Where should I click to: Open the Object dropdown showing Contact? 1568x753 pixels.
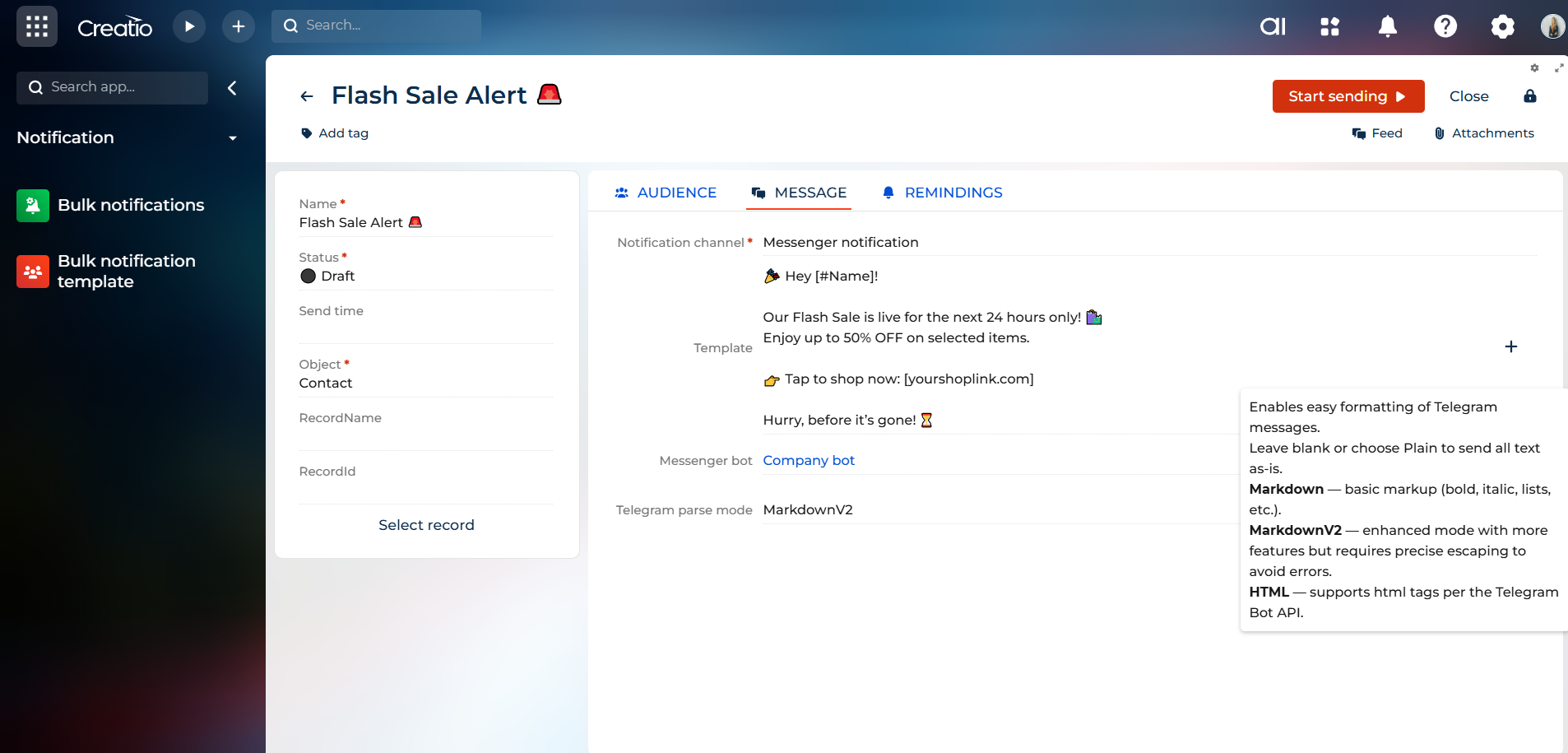426,383
